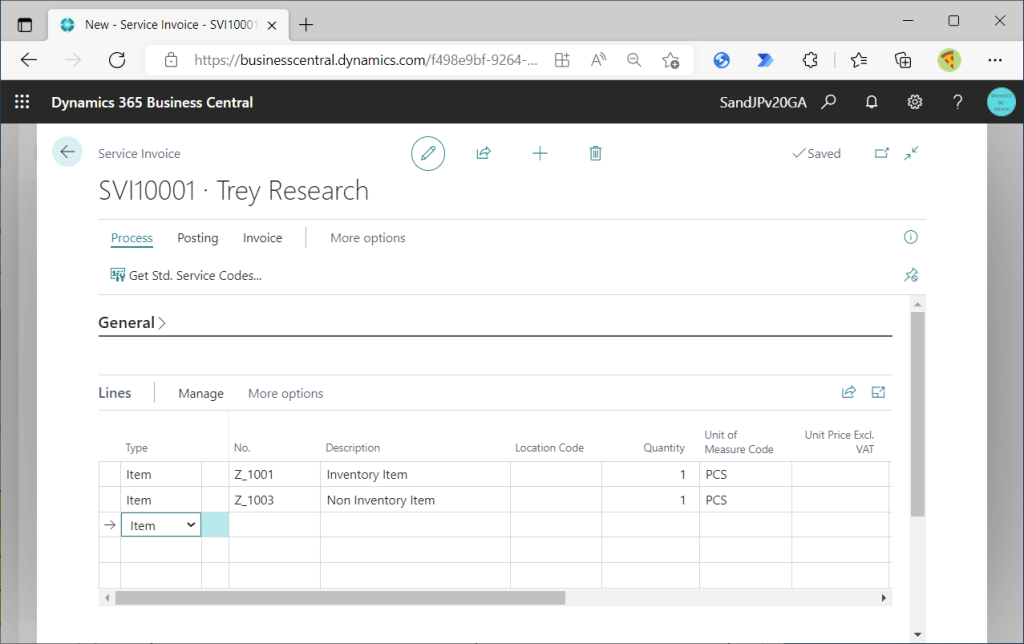Screen dimensions: 1024x644
Task: Open browser extensions puzzle icon
Action: 810,60
